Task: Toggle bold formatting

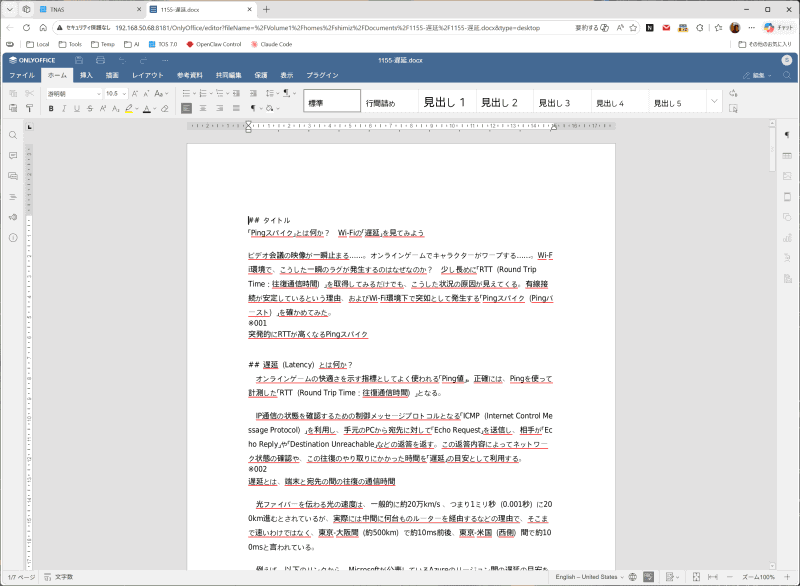Action: tap(51, 108)
